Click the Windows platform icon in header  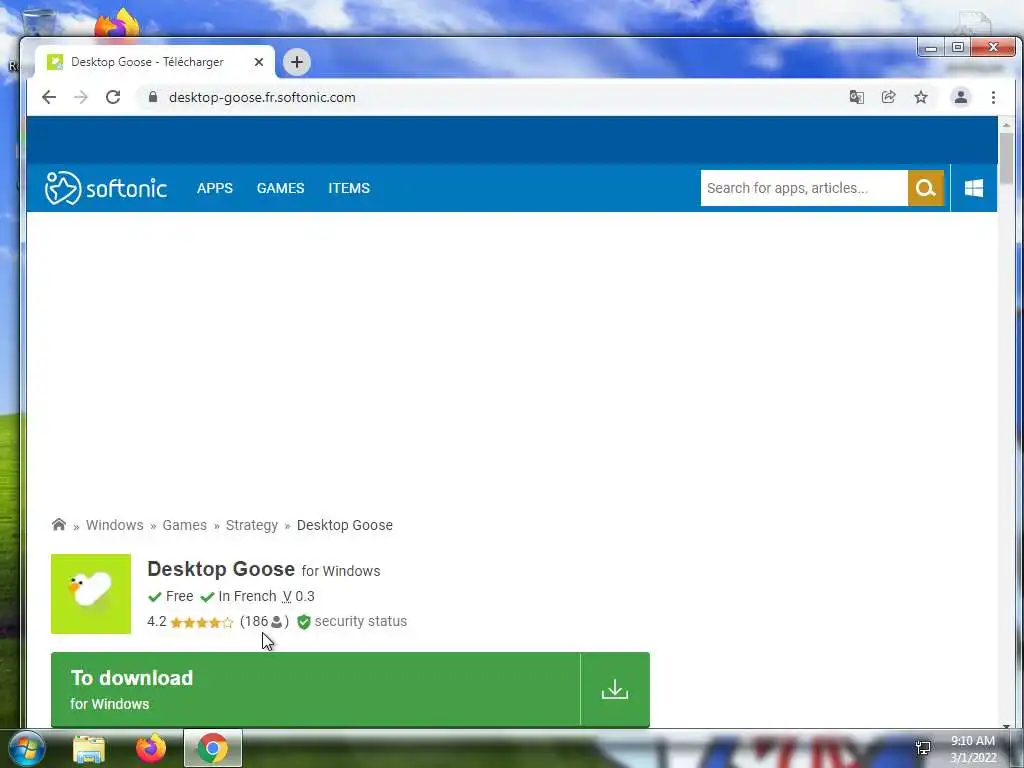(974, 188)
